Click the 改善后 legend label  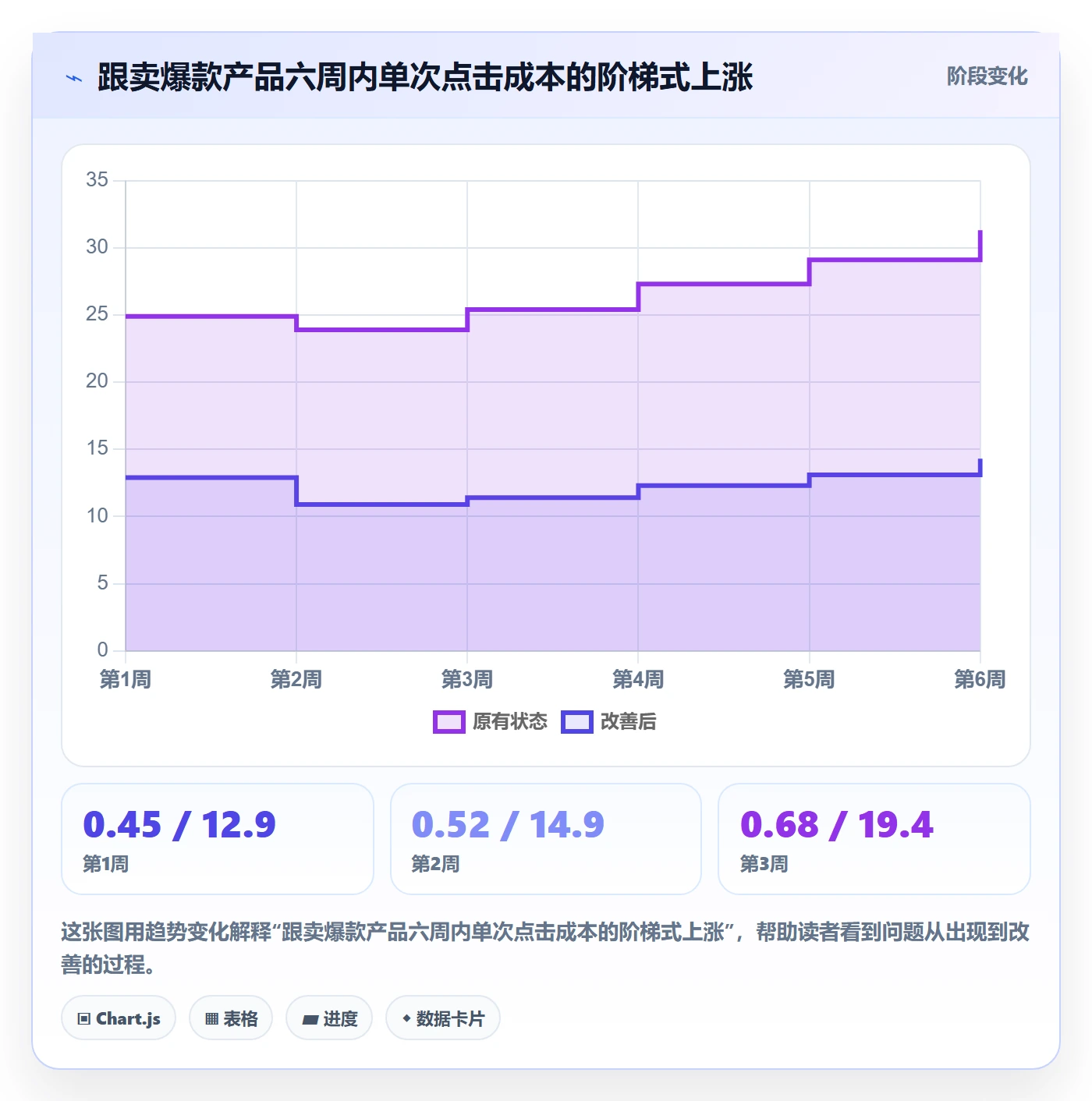(x=628, y=722)
